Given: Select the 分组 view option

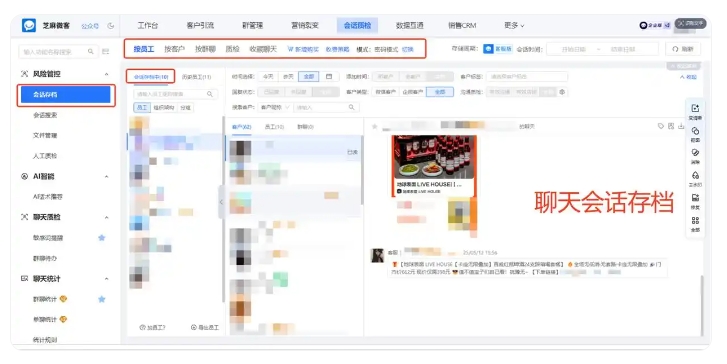Looking at the screenshot, I should (x=185, y=108).
